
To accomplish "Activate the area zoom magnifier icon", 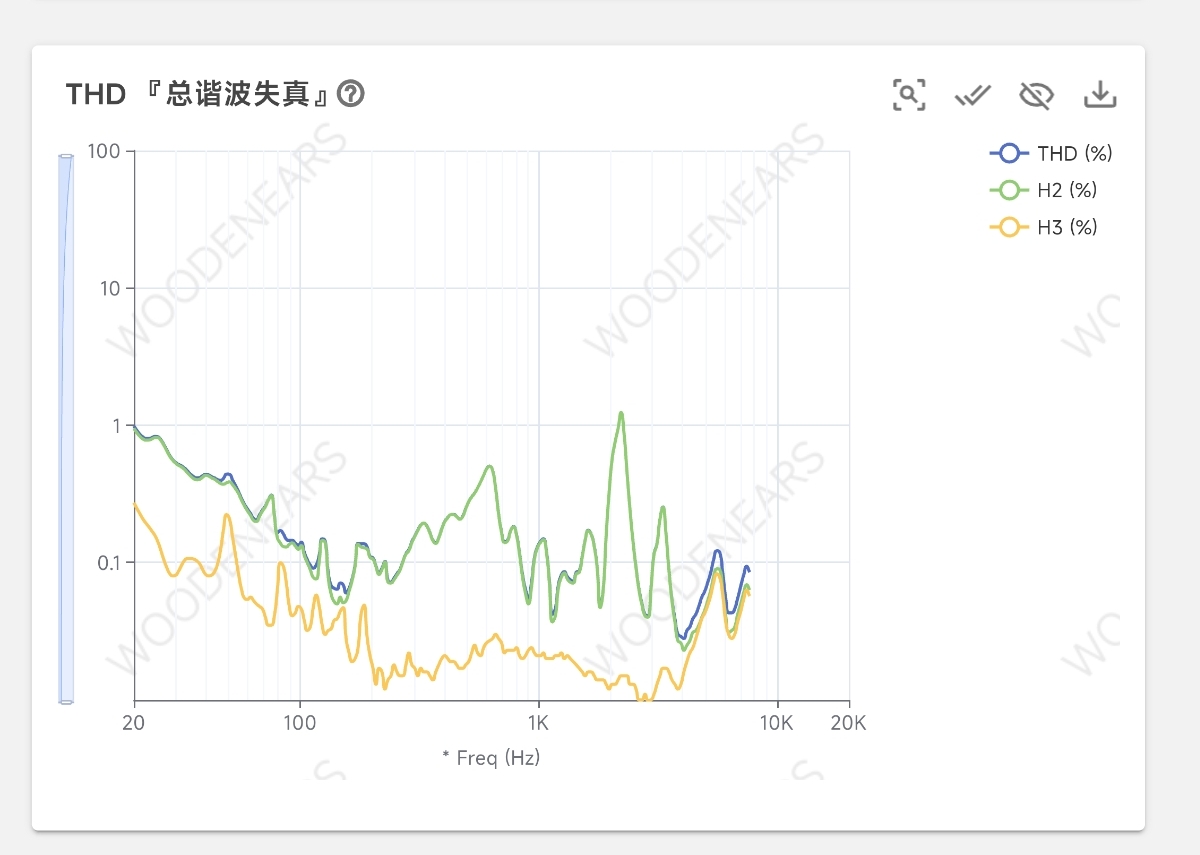I will coord(909,95).
